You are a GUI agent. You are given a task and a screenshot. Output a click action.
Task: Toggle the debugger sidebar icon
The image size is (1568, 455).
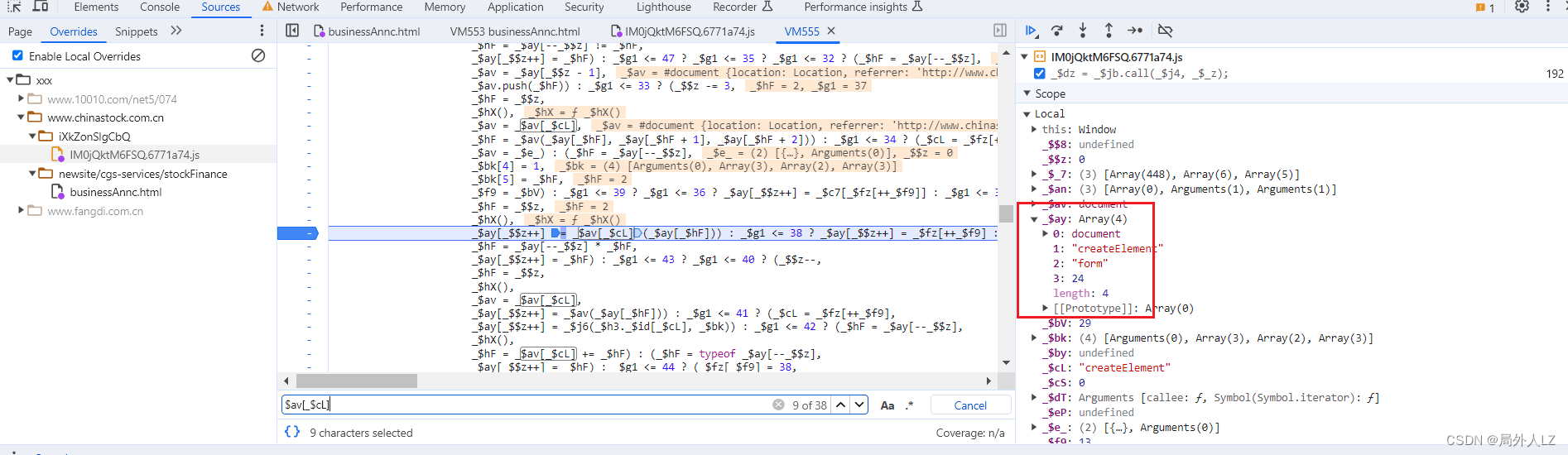pos(1000,31)
